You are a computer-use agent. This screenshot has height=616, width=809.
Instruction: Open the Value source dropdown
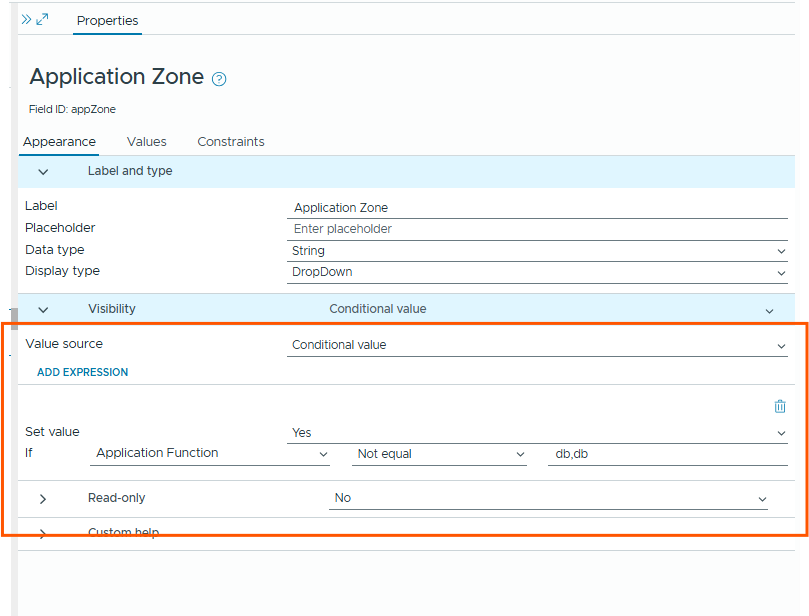pyautogui.click(x=537, y=345)
